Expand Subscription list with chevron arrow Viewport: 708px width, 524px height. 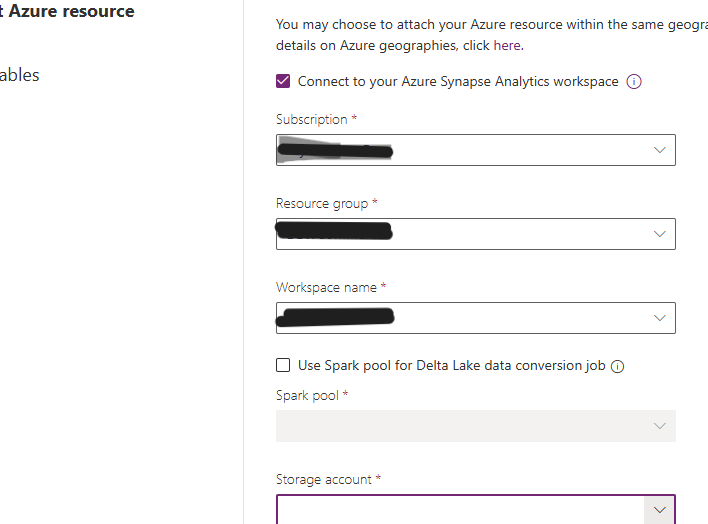[x=660, y=150]
